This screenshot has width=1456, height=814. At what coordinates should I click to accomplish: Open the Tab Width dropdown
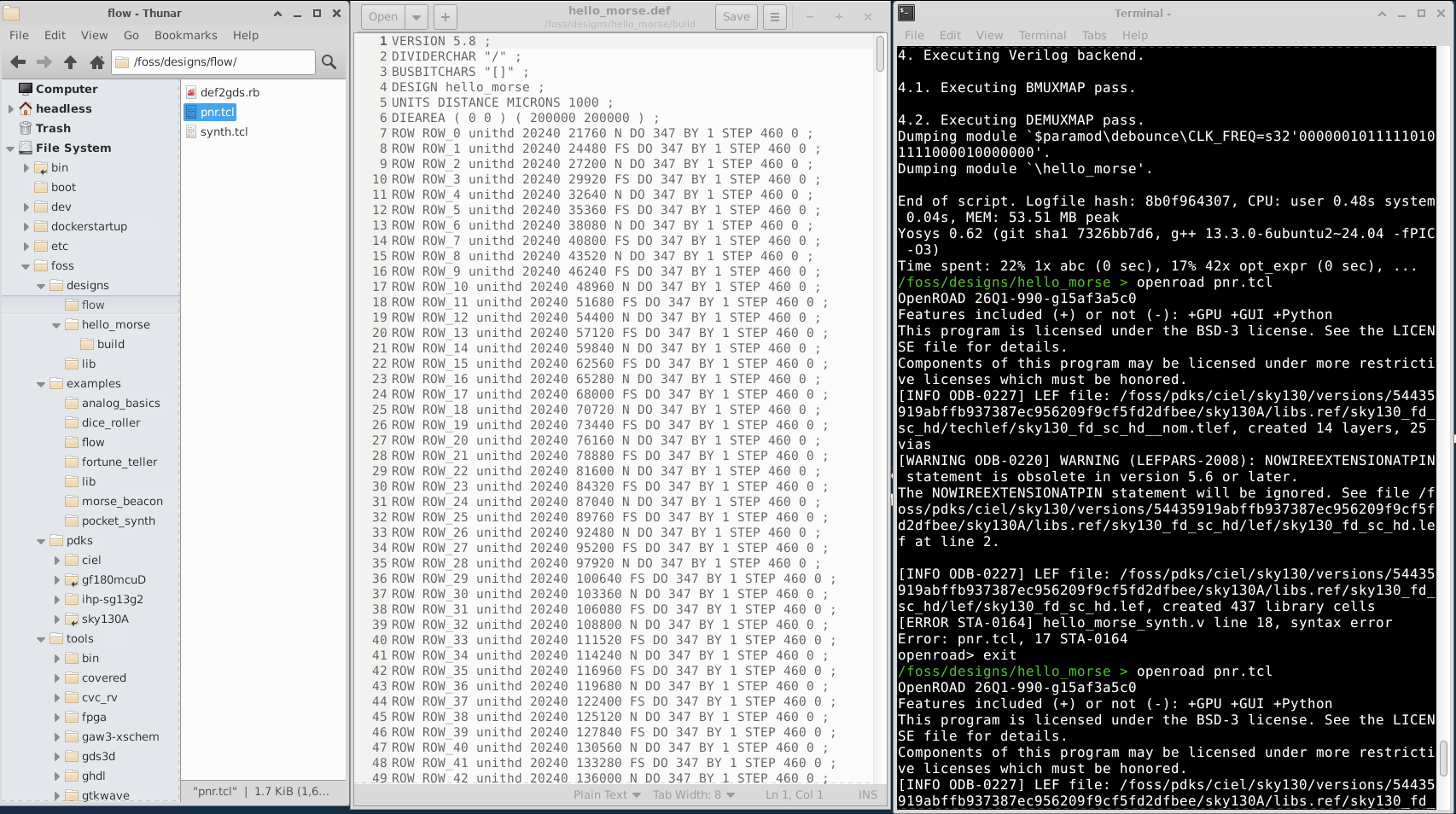(693, 794)
